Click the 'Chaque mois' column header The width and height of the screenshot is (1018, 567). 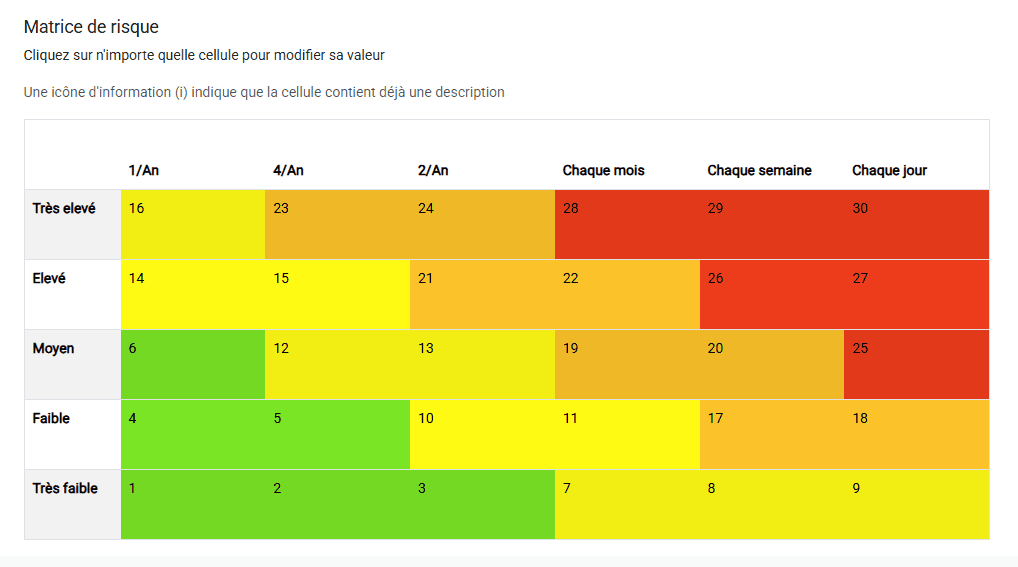coord(603,170)
